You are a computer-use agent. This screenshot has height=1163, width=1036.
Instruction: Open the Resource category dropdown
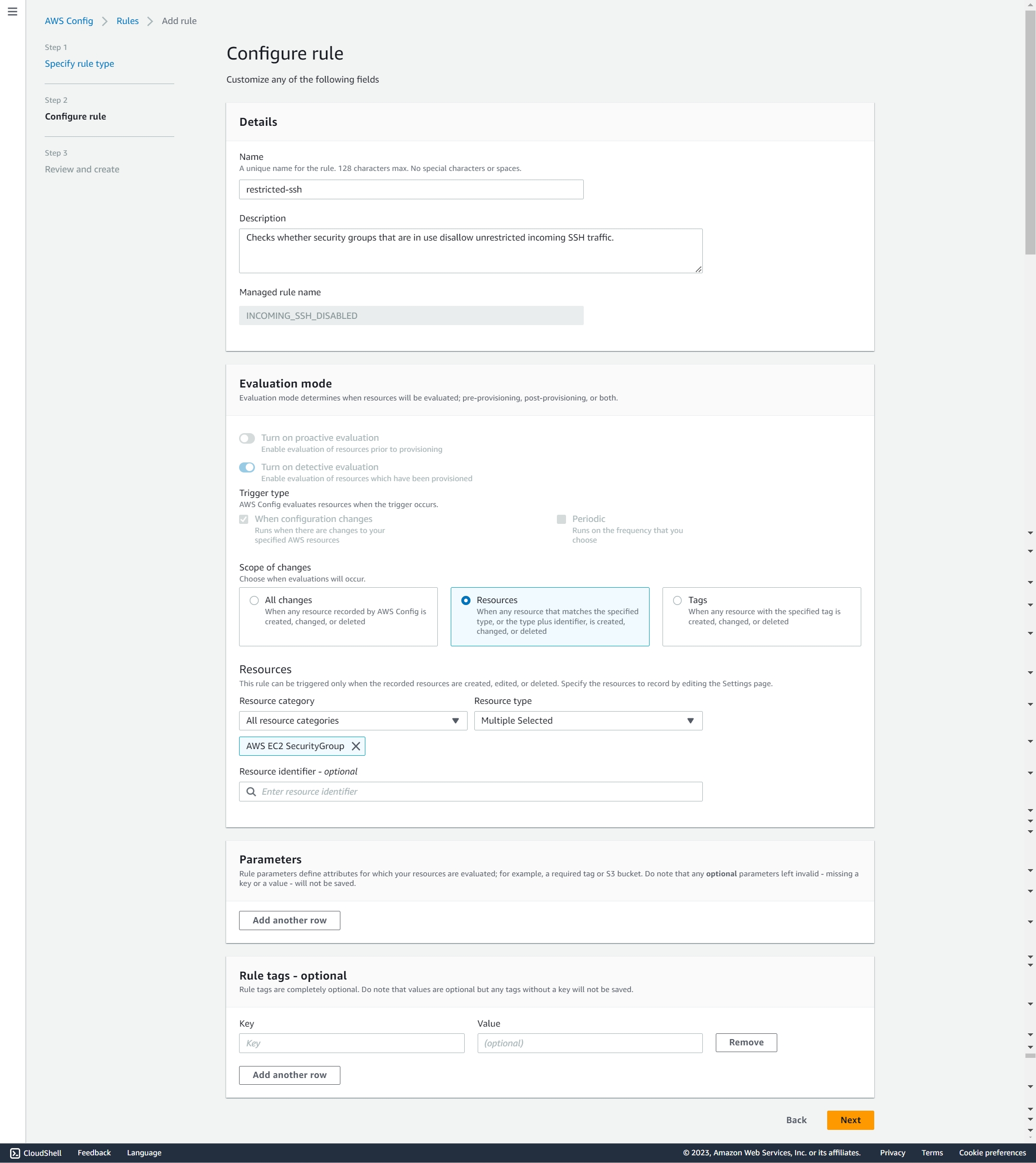pos(353,721)
